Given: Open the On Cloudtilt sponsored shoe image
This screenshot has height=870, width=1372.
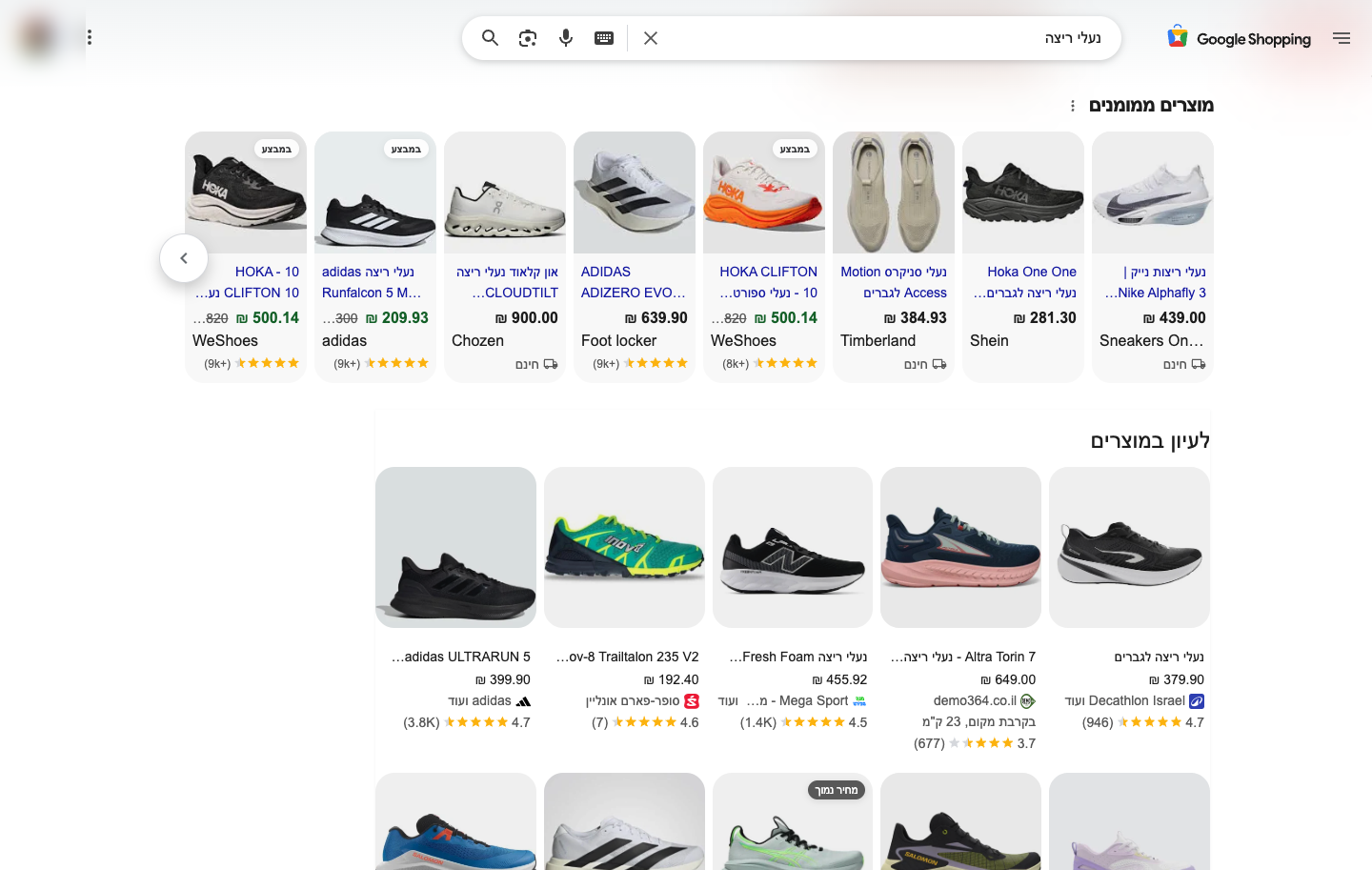Looking at the screenshot, I should [x=505, y=192].
